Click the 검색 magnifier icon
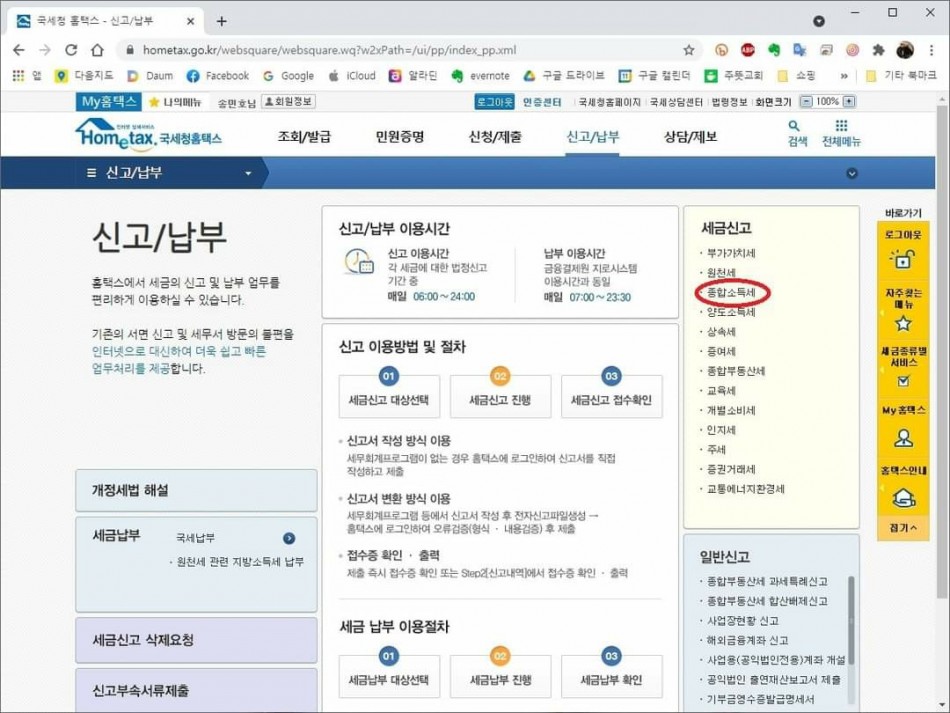The width and height of the screenshot is (950, 713). pos(795,127)
